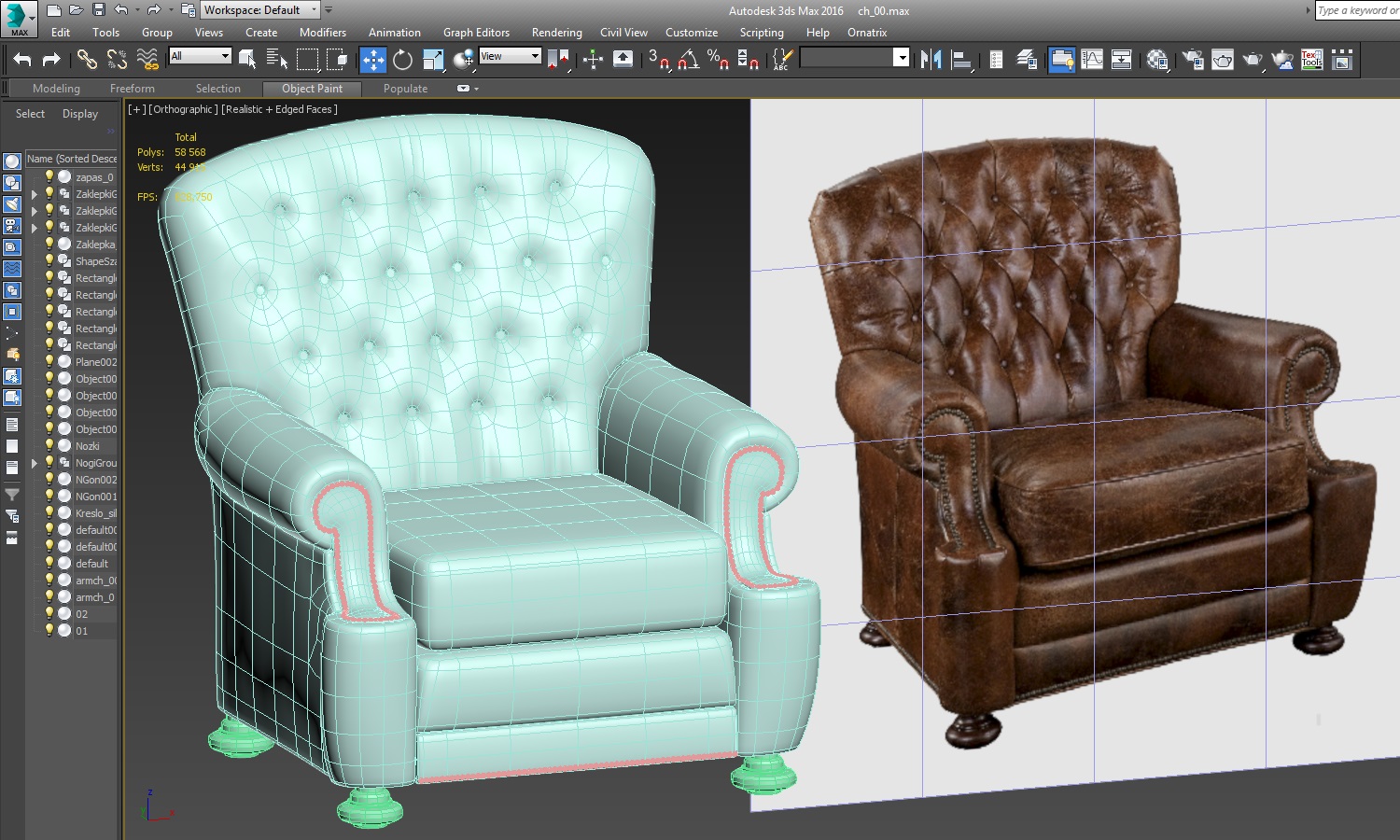
Task: Switch to the Freeform ribbon tab
Action: pos(133,89)
